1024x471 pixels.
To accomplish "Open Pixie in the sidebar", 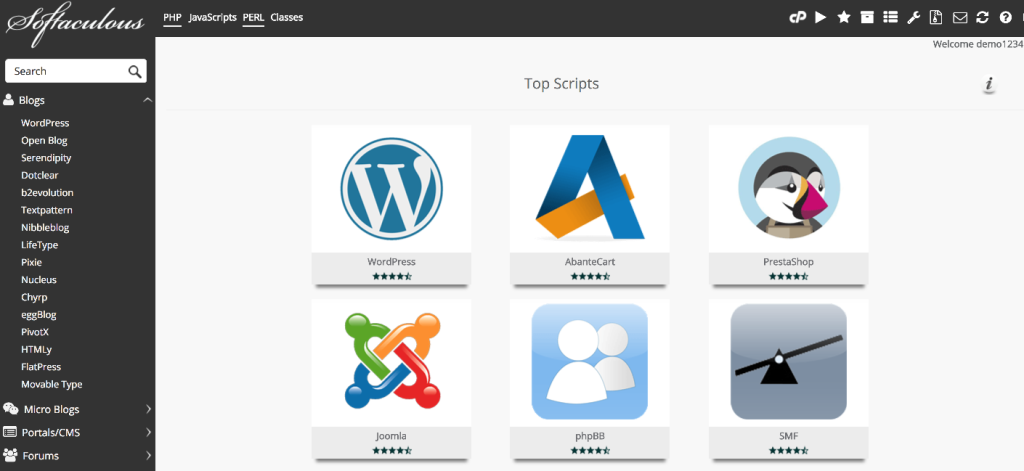I will click(x=31, y=262).
